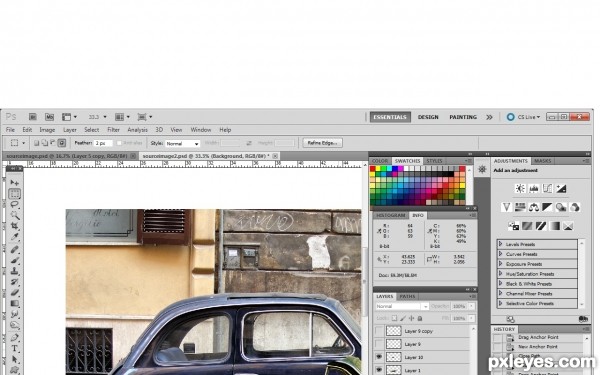
Task: Select the History Brush tool
Action: (15, 282)
